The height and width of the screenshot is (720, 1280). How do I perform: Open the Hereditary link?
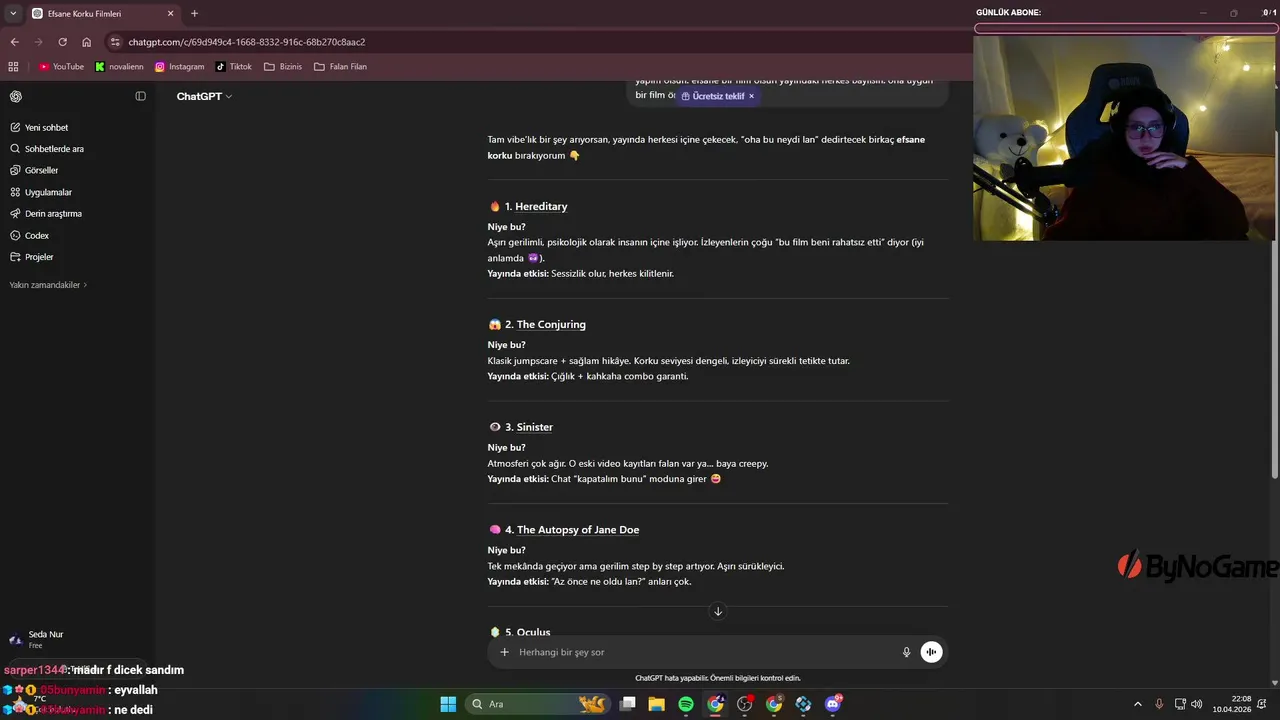coord(541,206)
